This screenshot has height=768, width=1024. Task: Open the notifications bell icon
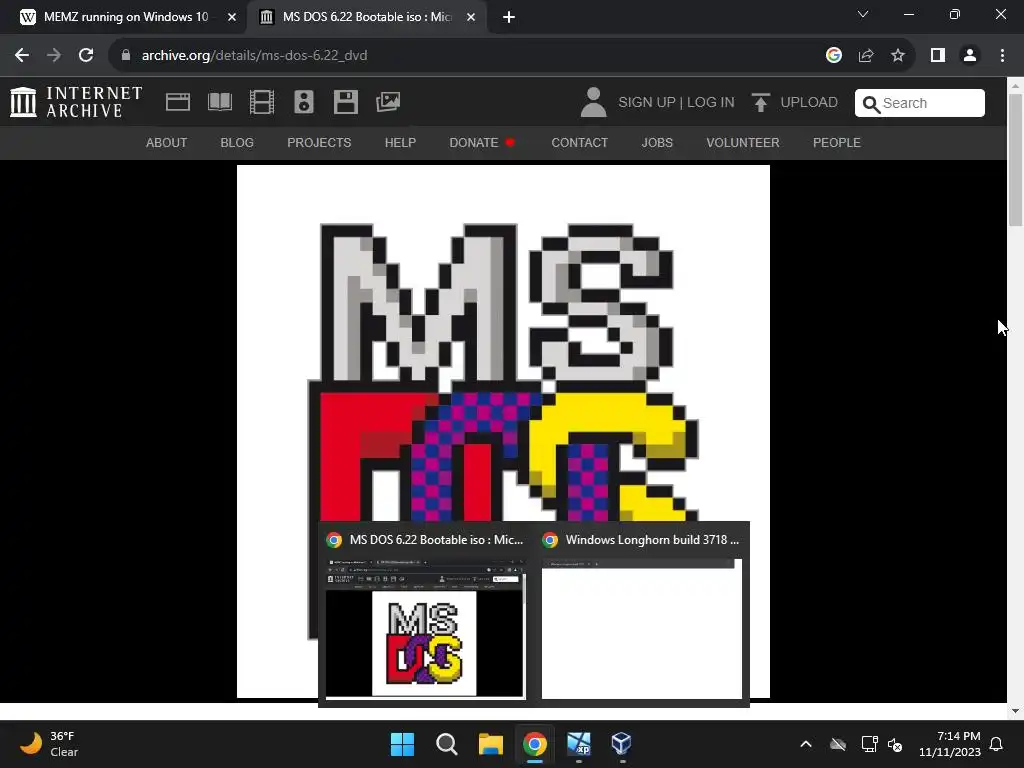pyautogui.click(x=997, y=744)
